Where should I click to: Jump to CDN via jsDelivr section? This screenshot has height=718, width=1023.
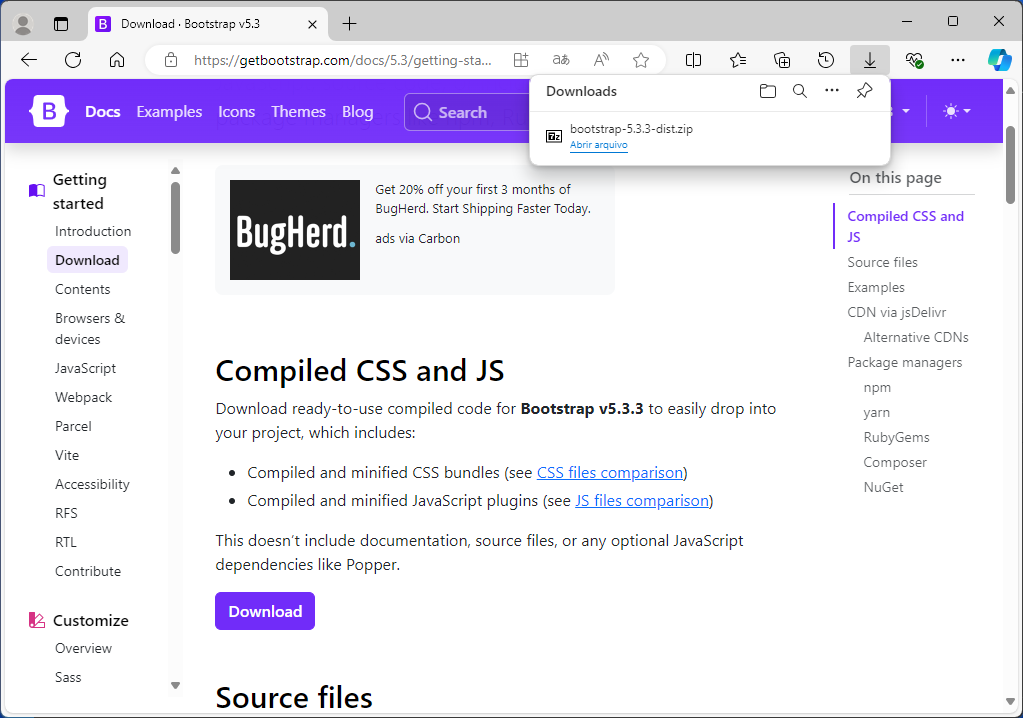coord(896,312)
